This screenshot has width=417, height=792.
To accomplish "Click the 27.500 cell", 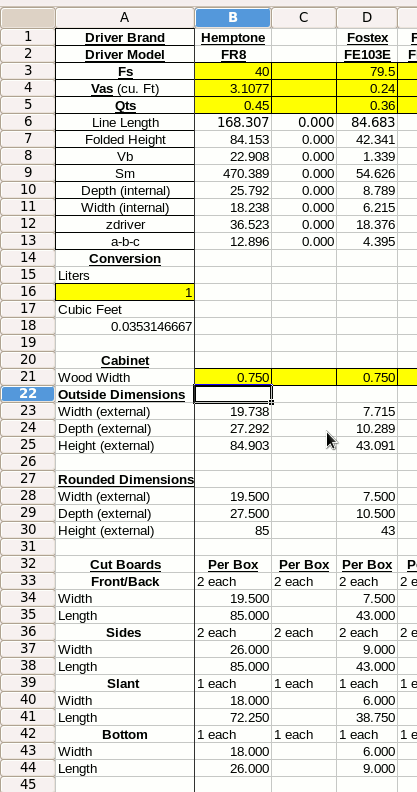I will click(x=233, y=513).
